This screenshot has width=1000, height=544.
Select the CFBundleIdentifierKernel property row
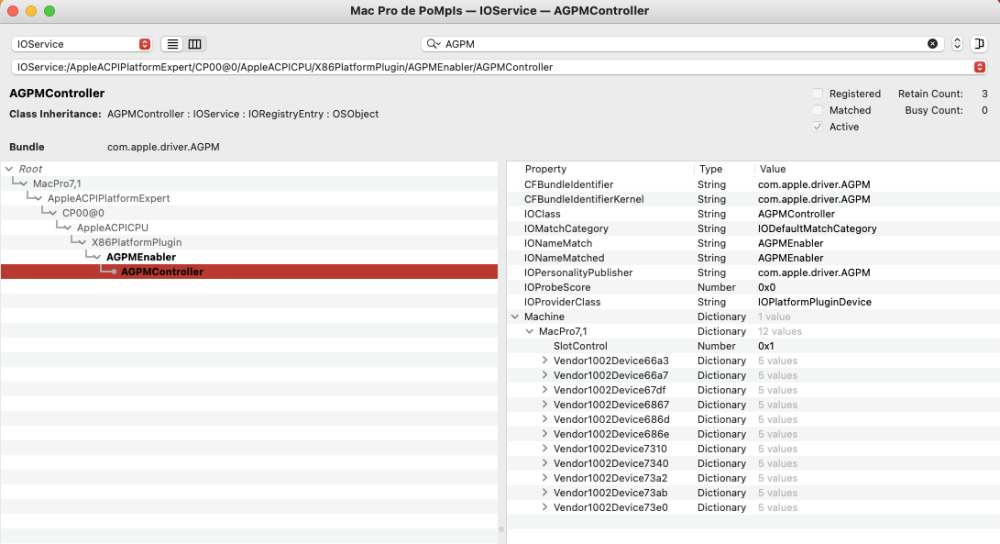753,199
